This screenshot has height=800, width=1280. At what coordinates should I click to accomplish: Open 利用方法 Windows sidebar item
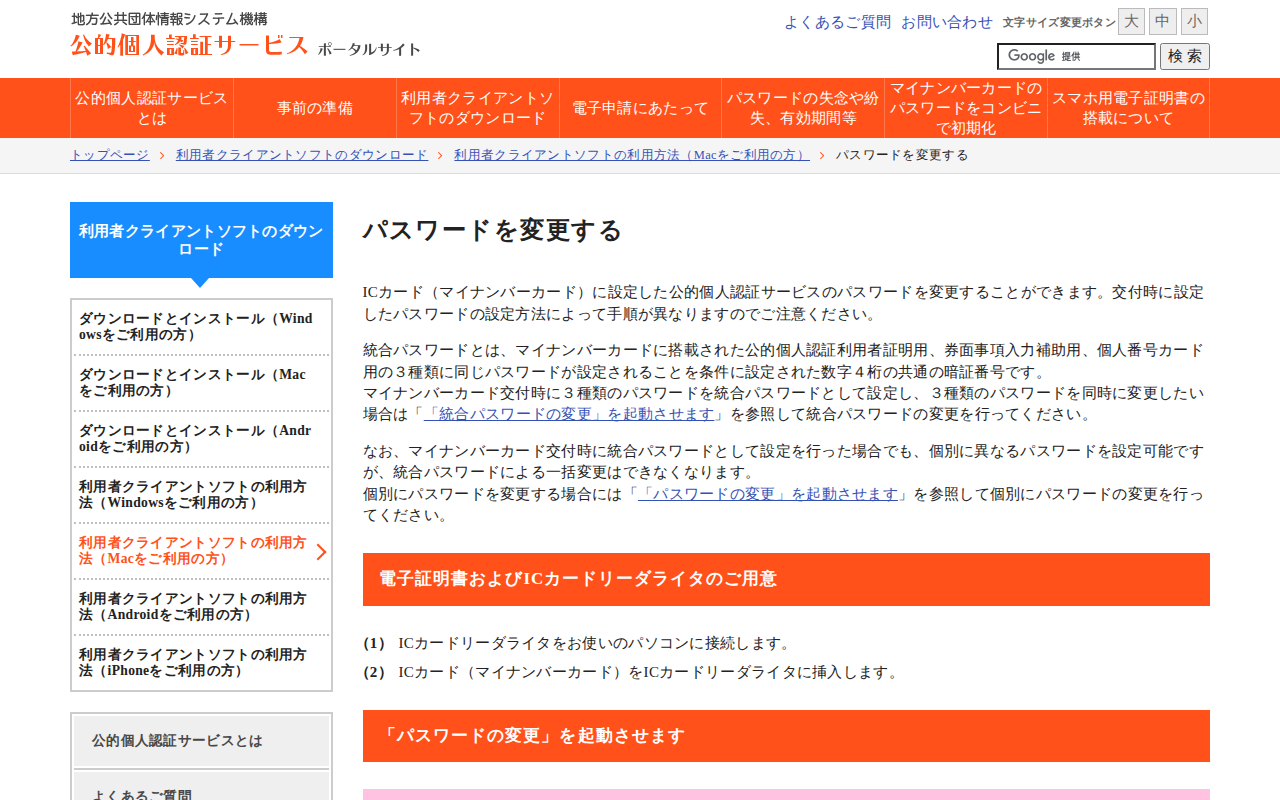coord(201,495)
